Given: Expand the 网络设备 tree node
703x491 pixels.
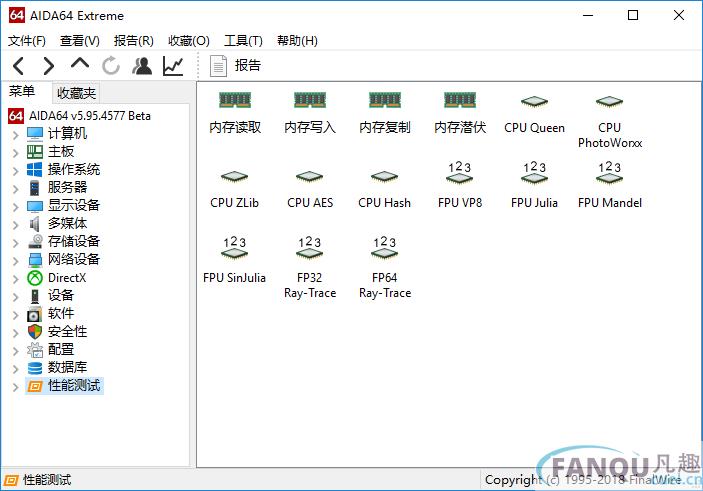Looking at the screenshot, I should pyautogui.click(x=15, y=260).
